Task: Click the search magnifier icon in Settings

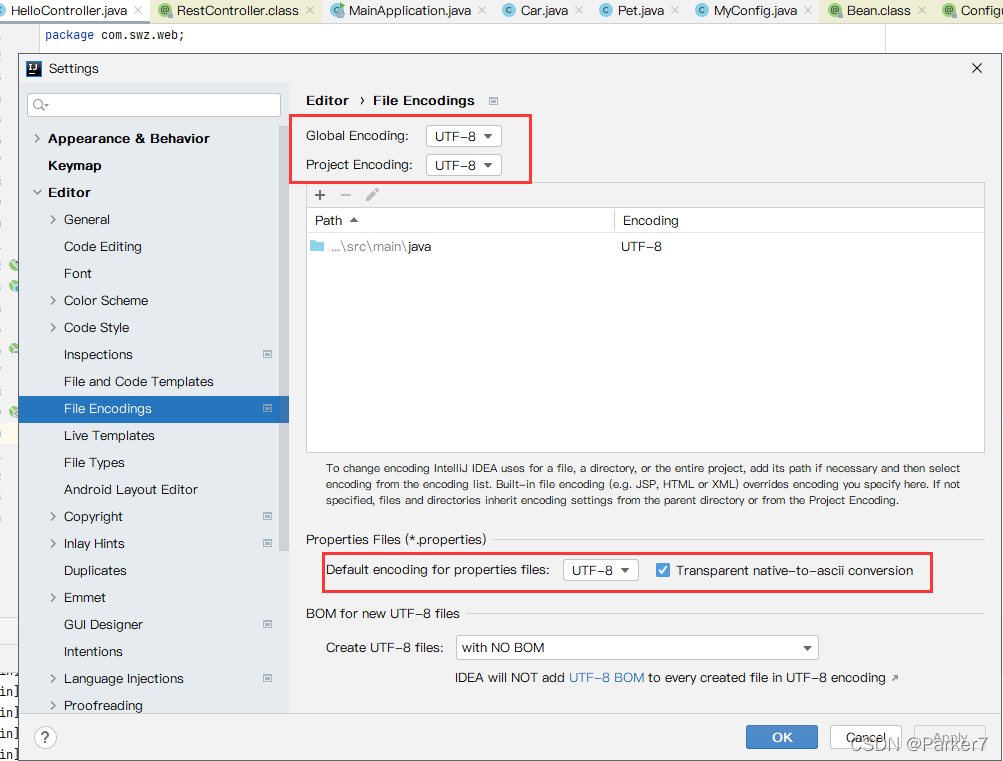Action: [x=40, y=105]
